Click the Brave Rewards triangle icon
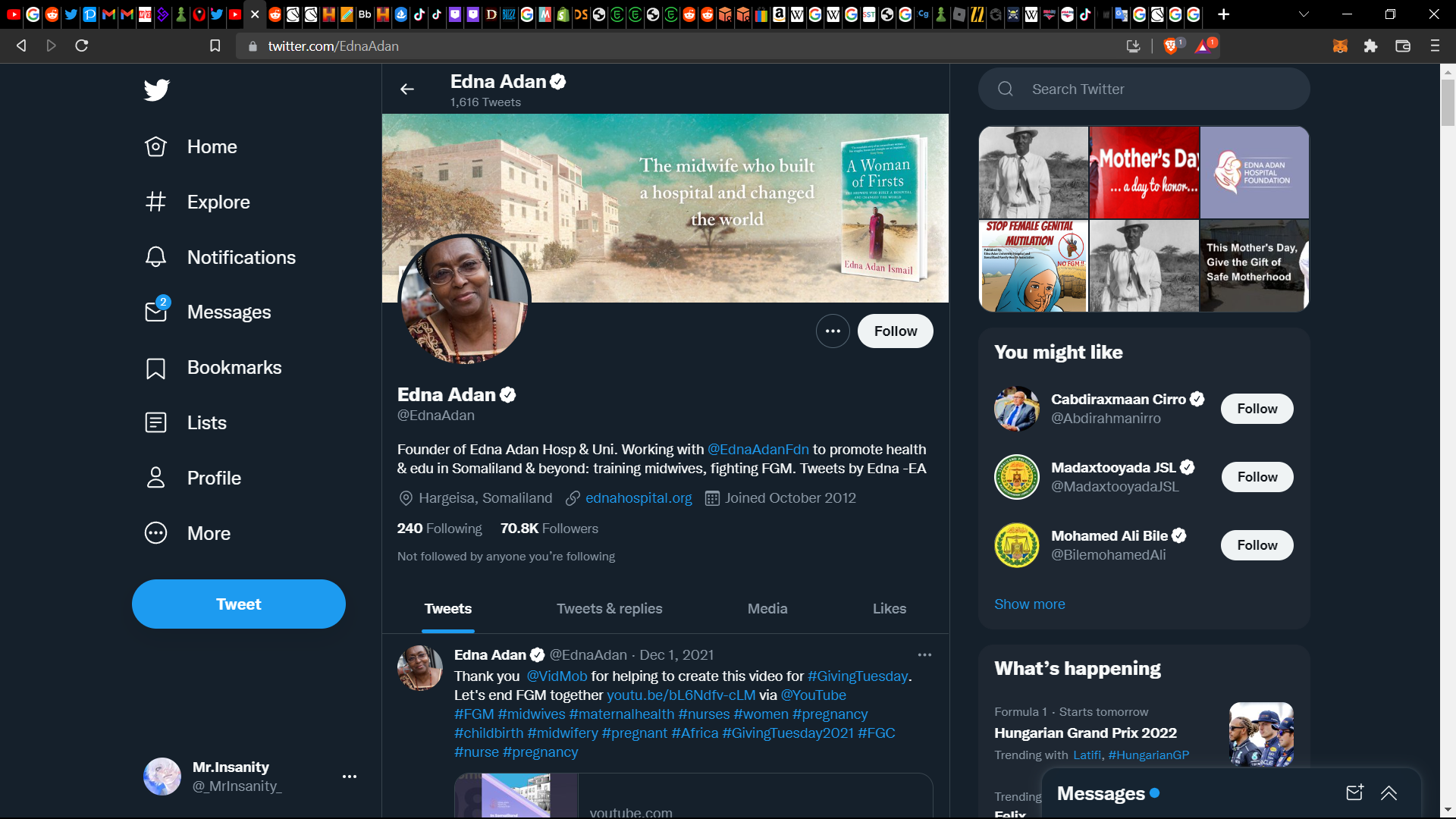Viewport: 1456px width, 819px height. [1203, 46]
